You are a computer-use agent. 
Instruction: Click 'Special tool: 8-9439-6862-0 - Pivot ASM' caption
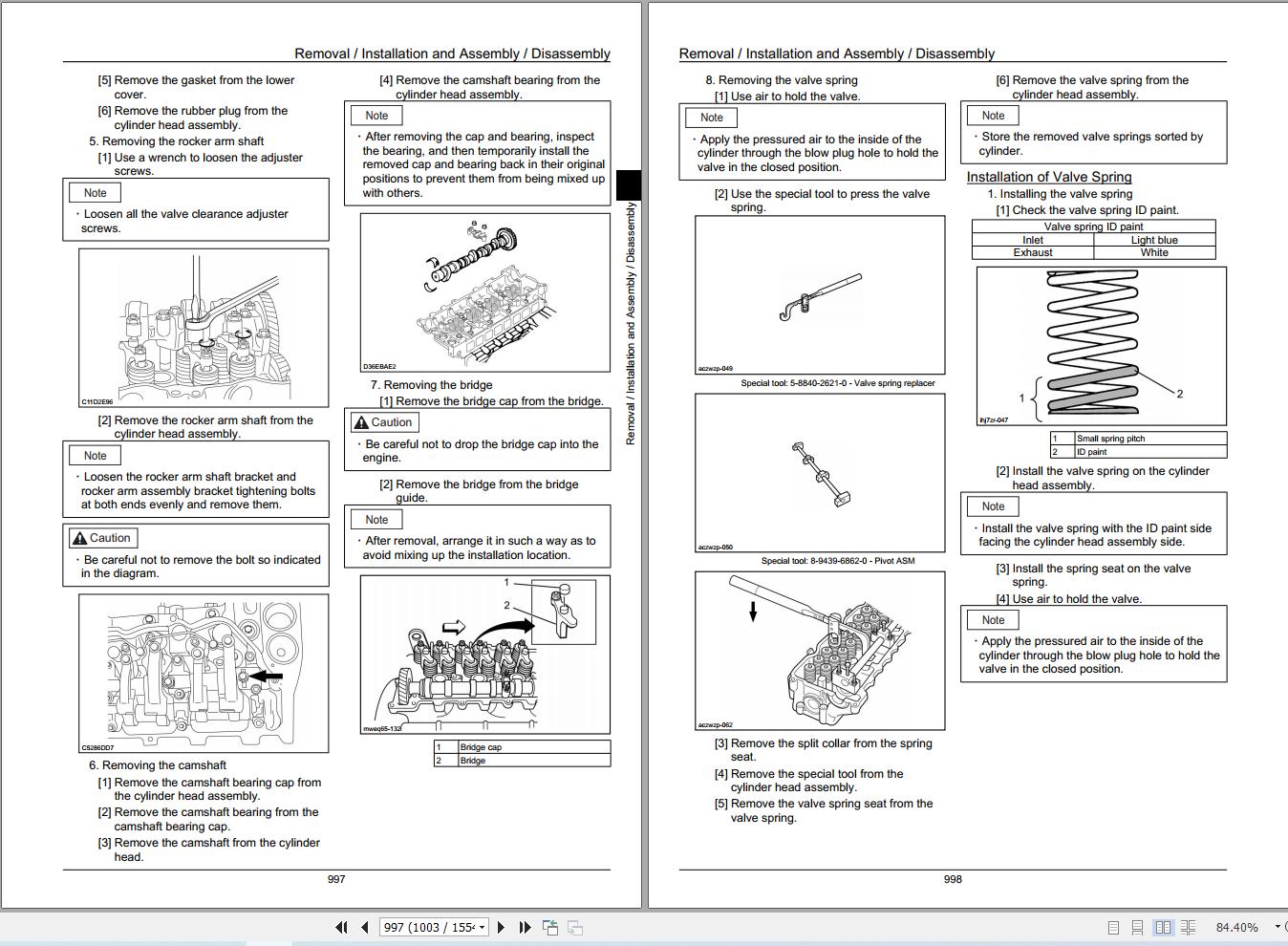coord(838,561)
